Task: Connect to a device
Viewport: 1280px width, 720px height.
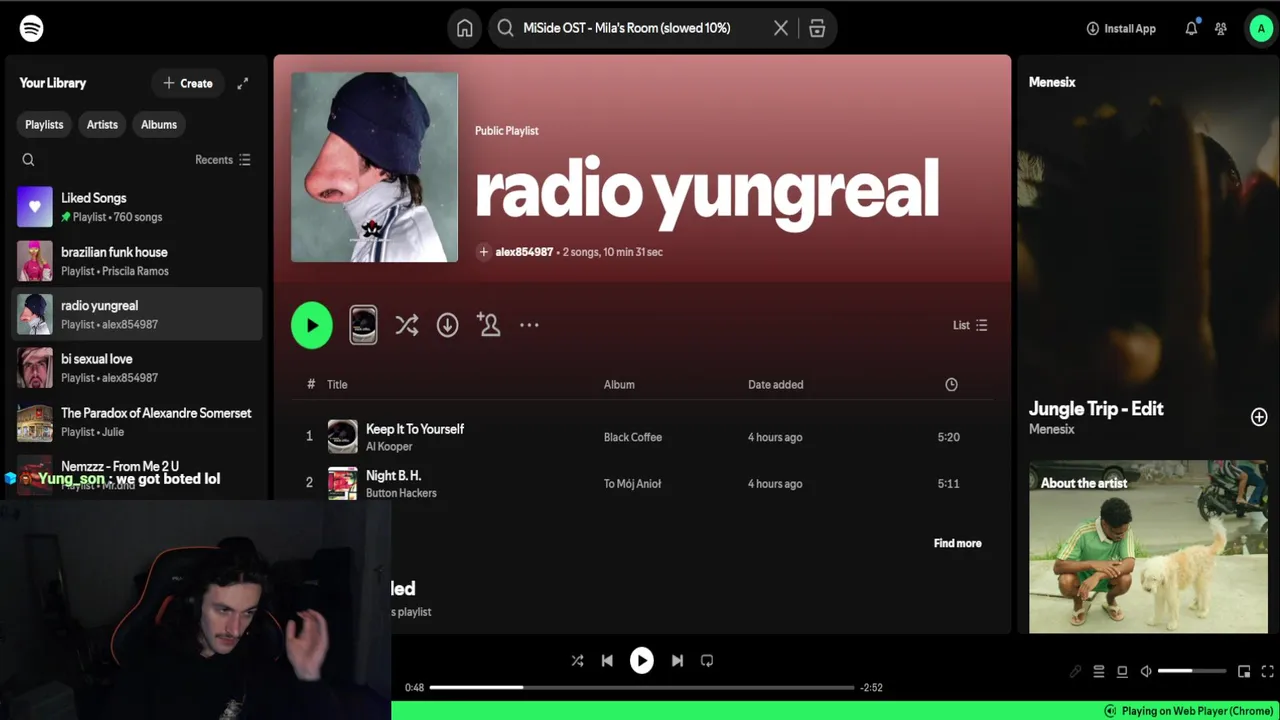Action: click(x=1122, y=672)
